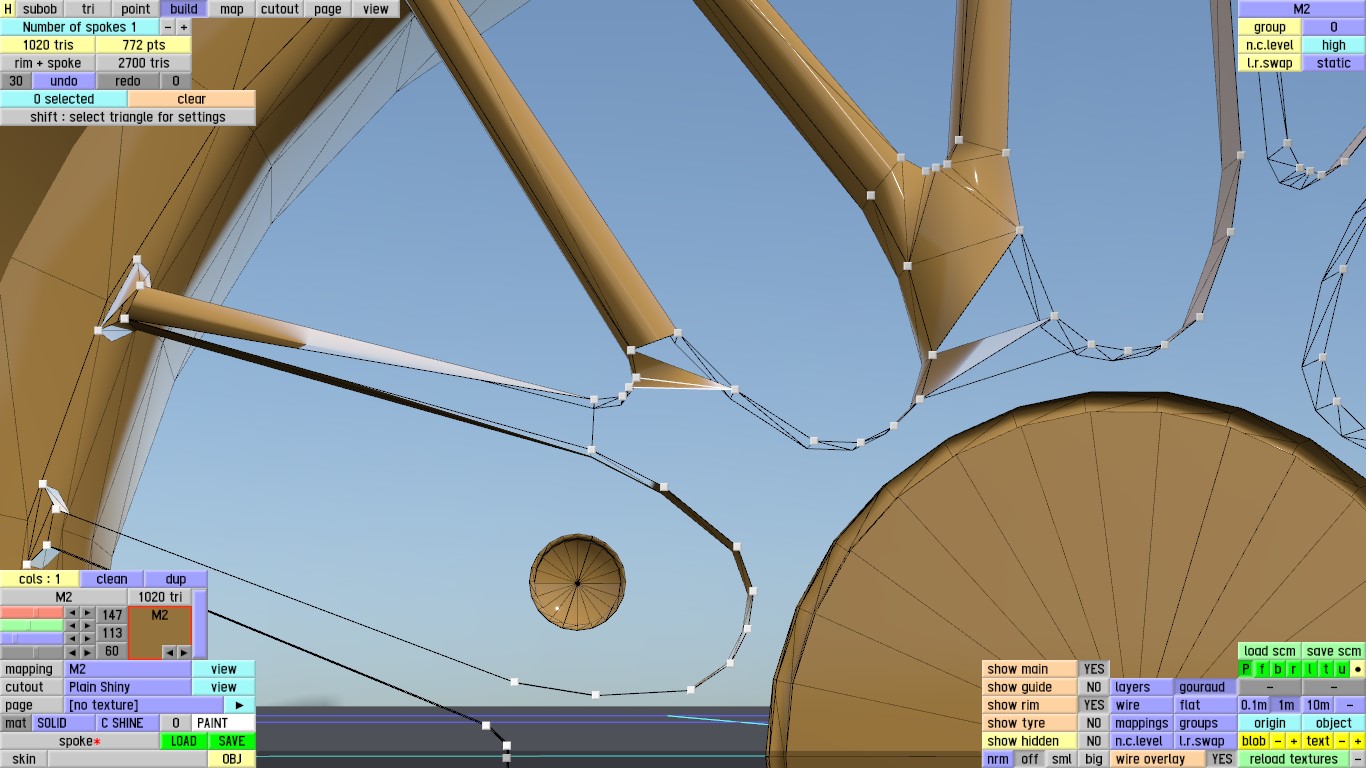
Task: Toggle show hidden NO setting
Action: [x=1094, y=741]
